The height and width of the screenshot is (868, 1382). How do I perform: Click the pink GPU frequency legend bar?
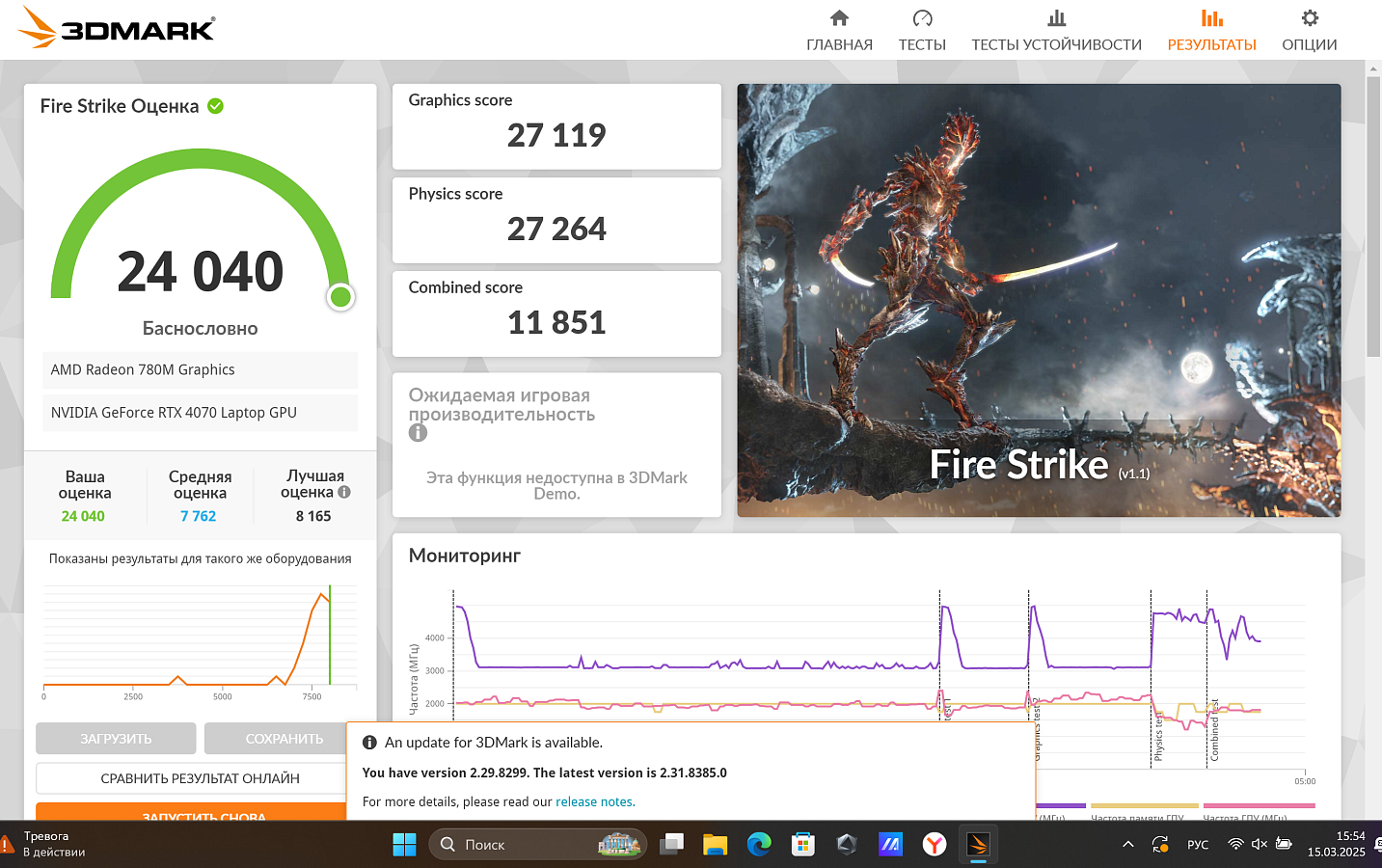1260,806
